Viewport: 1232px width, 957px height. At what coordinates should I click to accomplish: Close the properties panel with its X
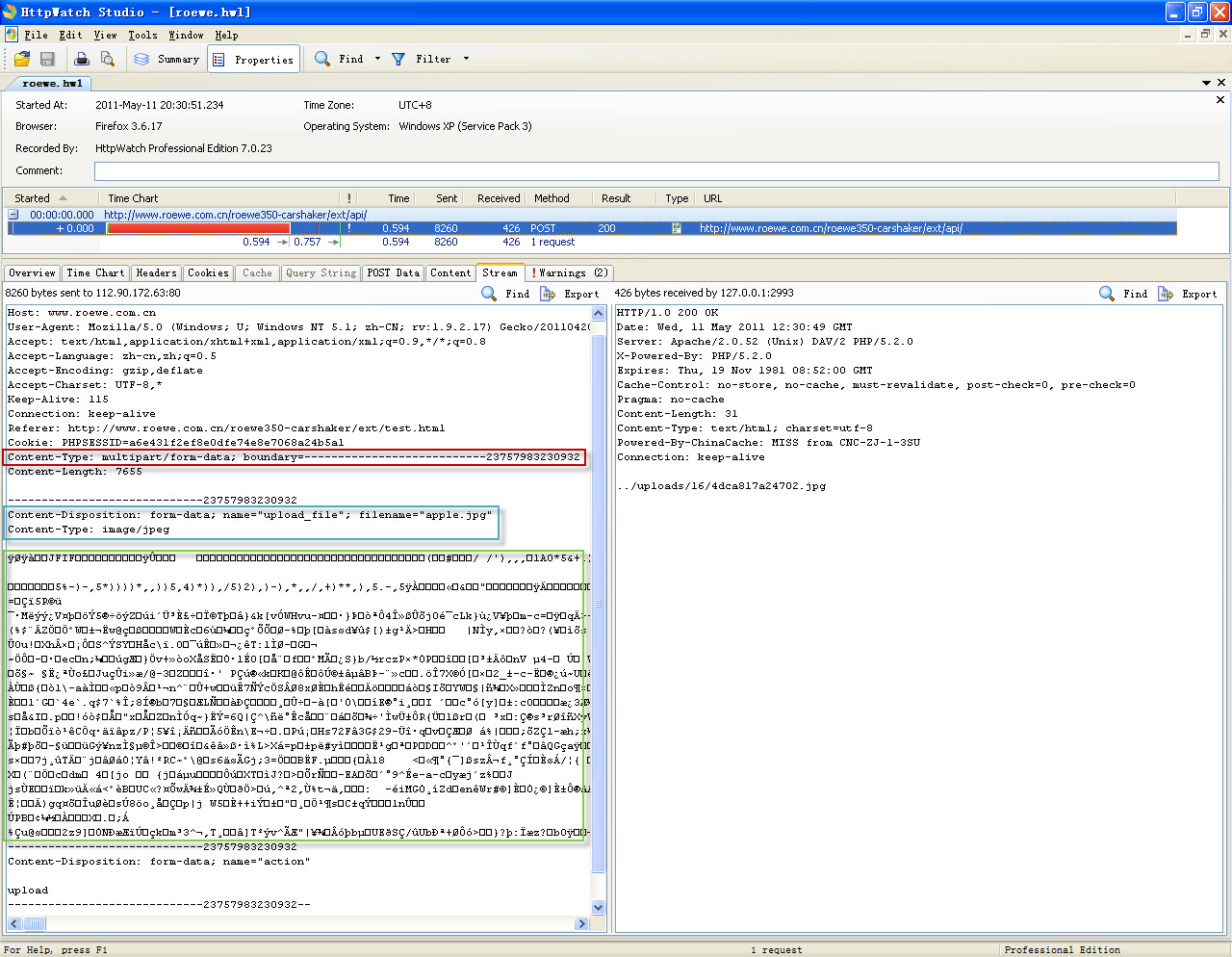coord(1220,100)
